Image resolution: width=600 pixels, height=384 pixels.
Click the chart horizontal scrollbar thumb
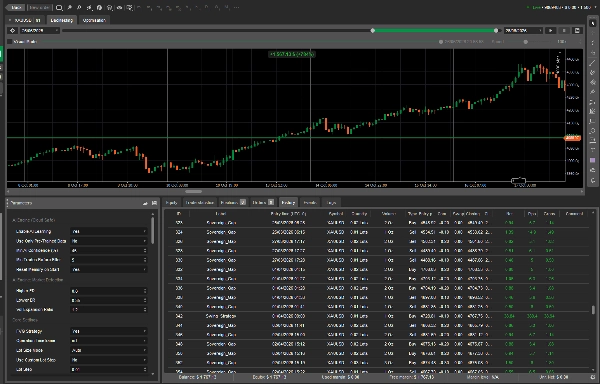[x=194, y=192]
